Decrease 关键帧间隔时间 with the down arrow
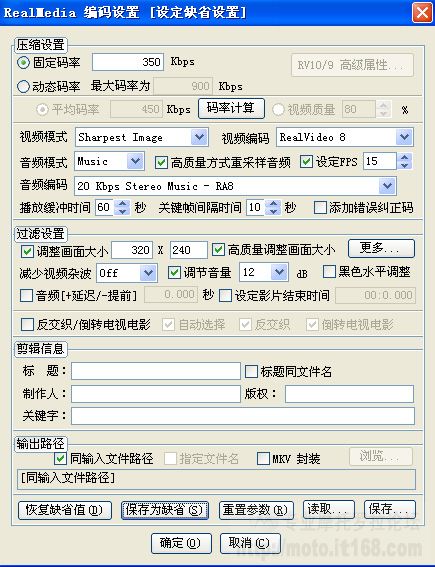Viewport: 435px width, 567px height. 273,211
